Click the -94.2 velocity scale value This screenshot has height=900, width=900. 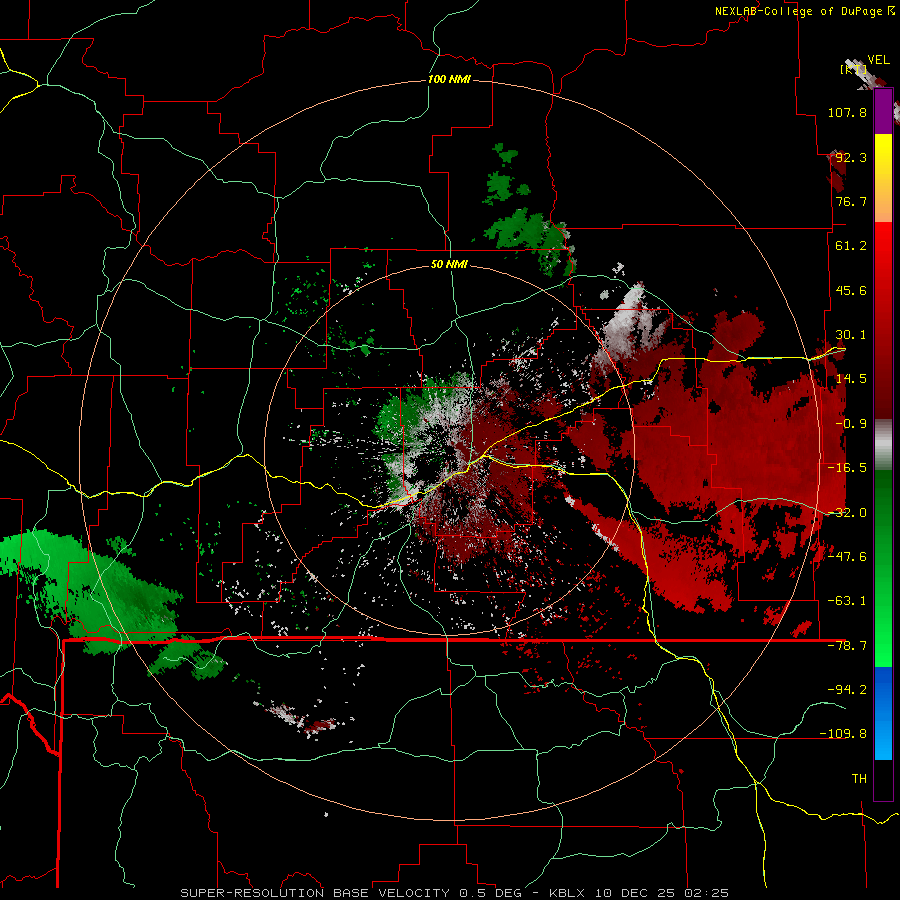pyautogui.click(x=847, y=689)
